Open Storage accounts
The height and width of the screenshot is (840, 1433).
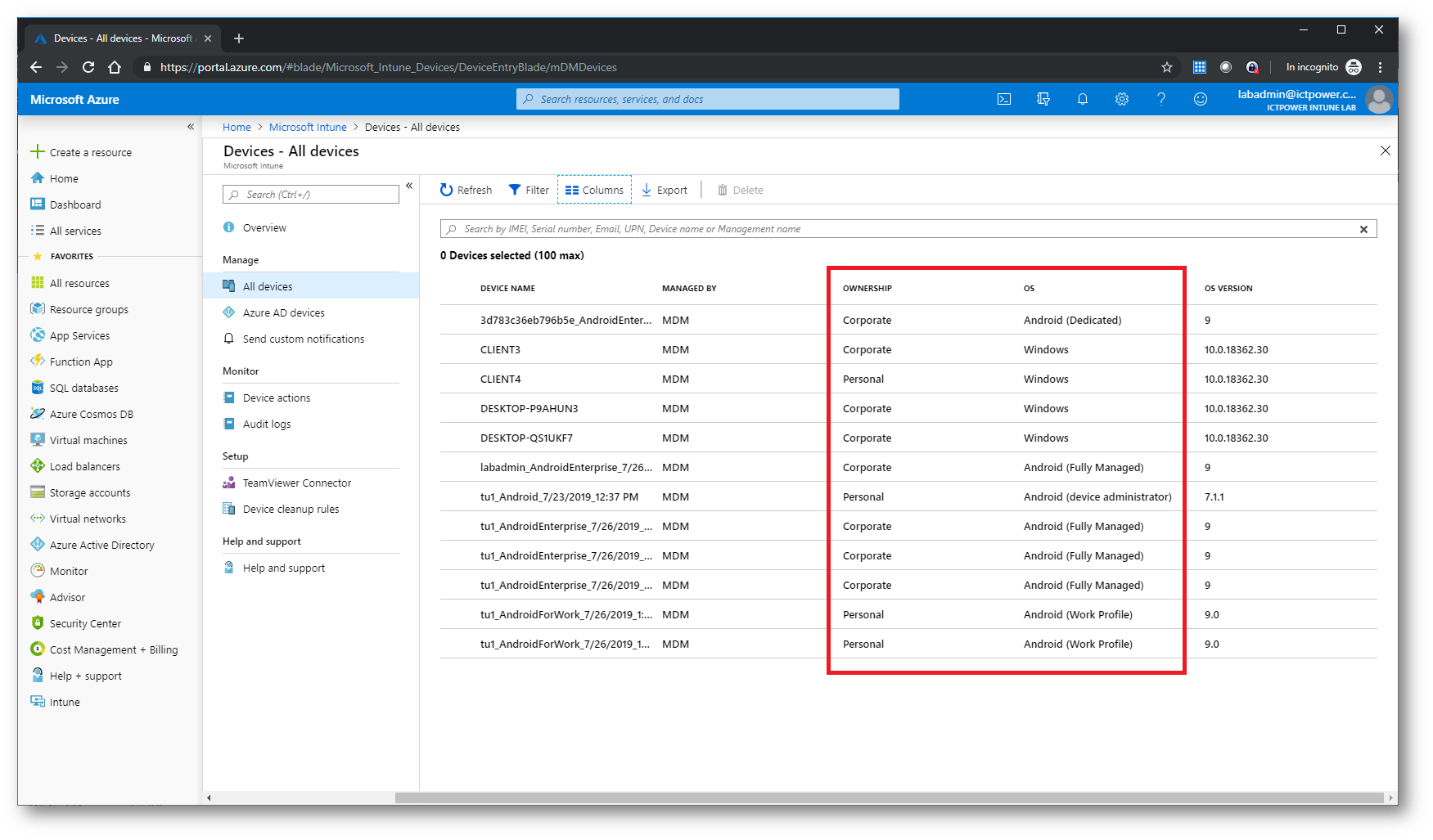[81, 492]
